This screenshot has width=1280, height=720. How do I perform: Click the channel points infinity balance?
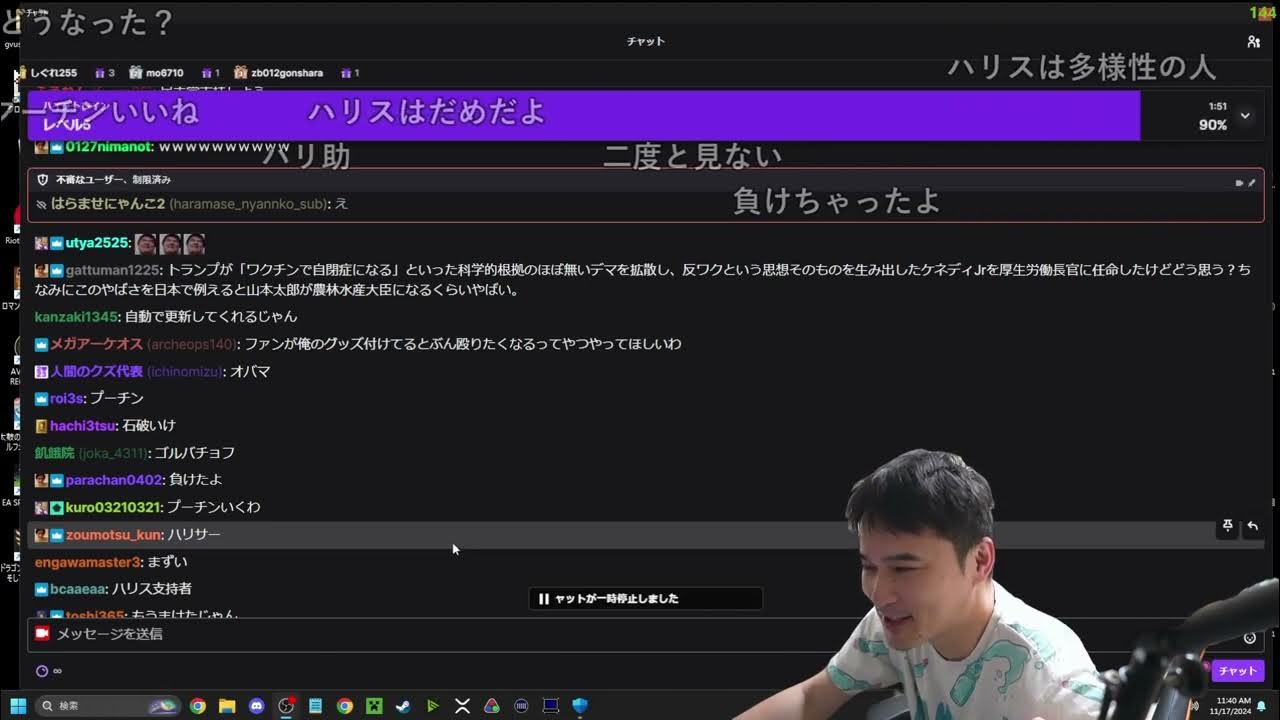pos(48,671)
